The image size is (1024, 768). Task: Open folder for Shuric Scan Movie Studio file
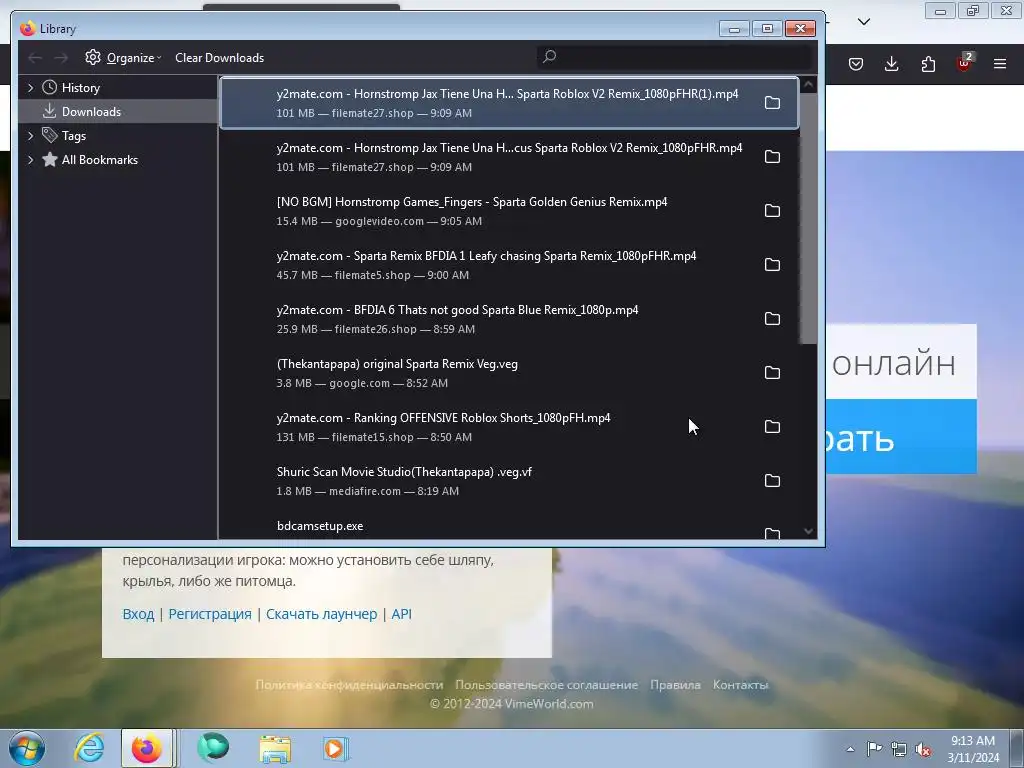click(772, 481)
